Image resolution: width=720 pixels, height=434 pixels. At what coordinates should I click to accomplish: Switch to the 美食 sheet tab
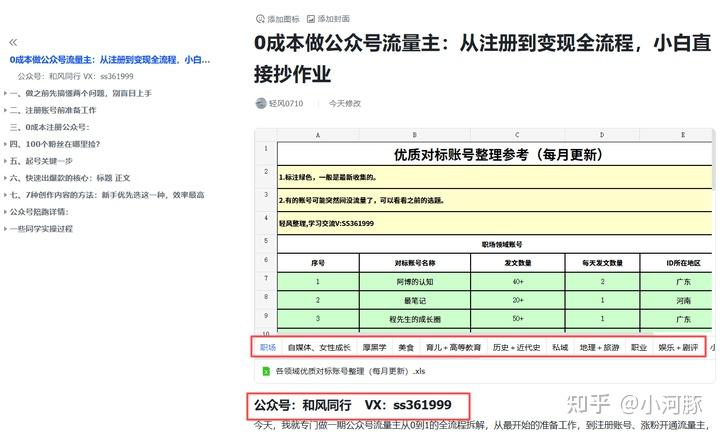[406, 347]
